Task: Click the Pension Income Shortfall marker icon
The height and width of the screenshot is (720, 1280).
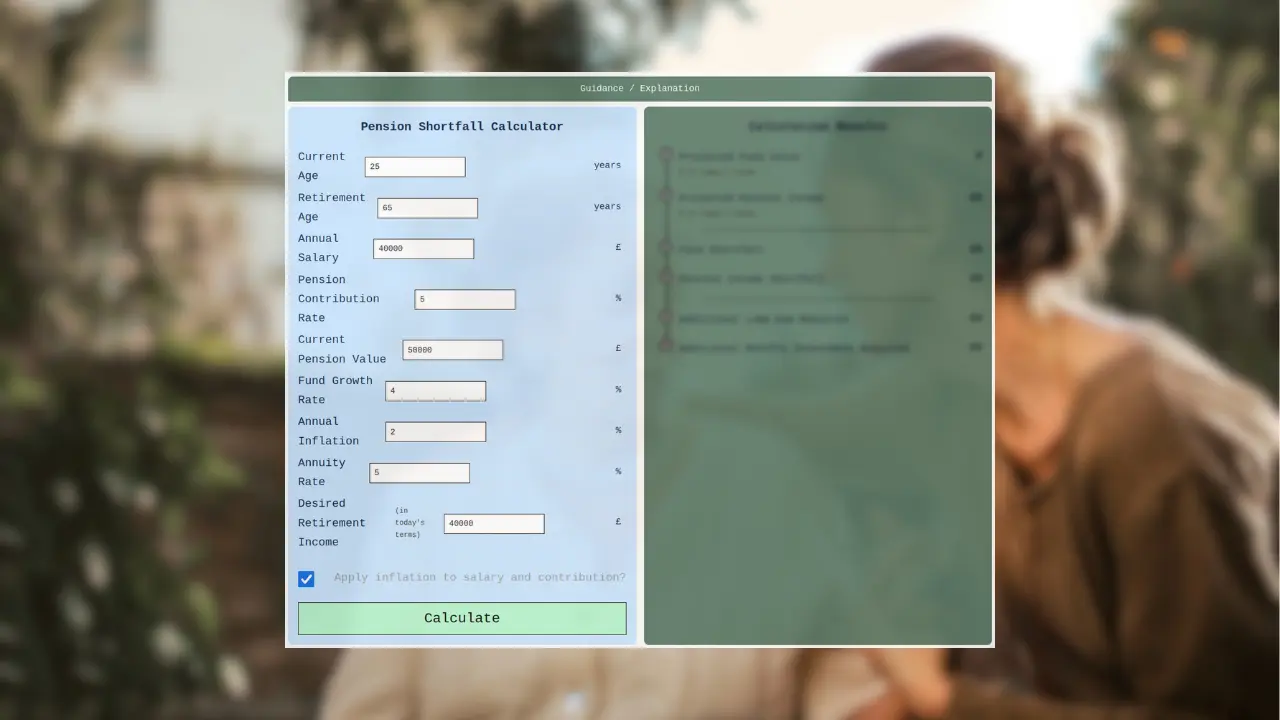Action: 666,278
